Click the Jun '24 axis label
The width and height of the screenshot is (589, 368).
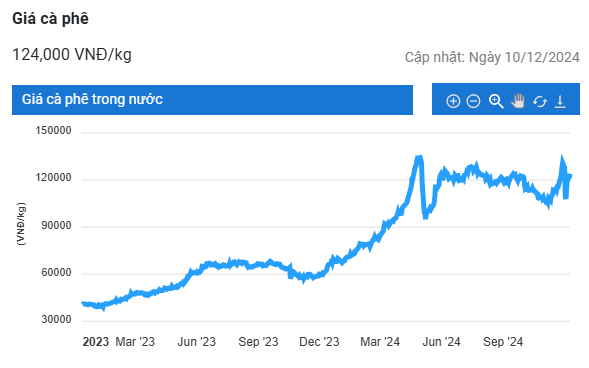click(x=441, y=342)
